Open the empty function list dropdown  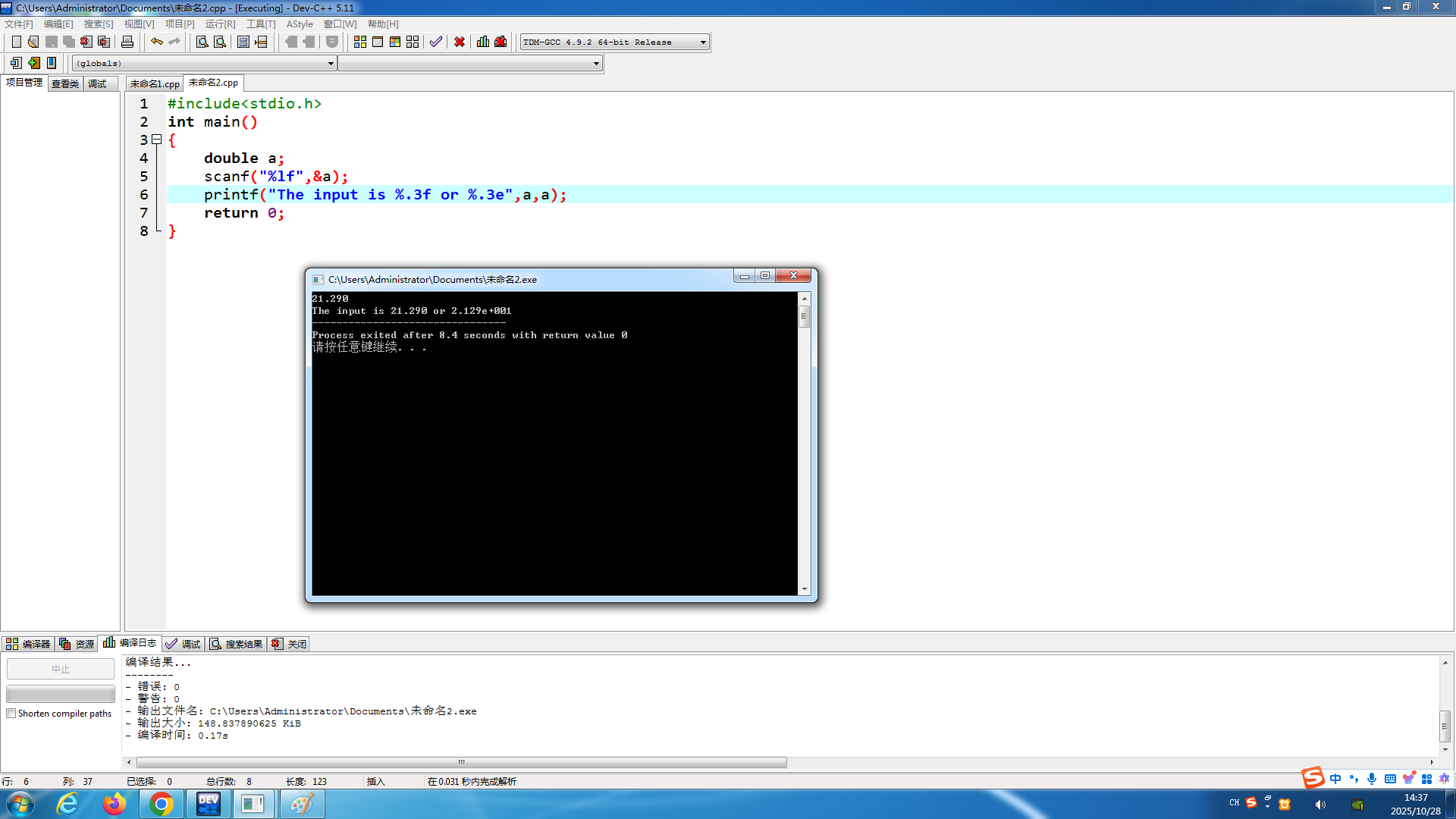596,64
